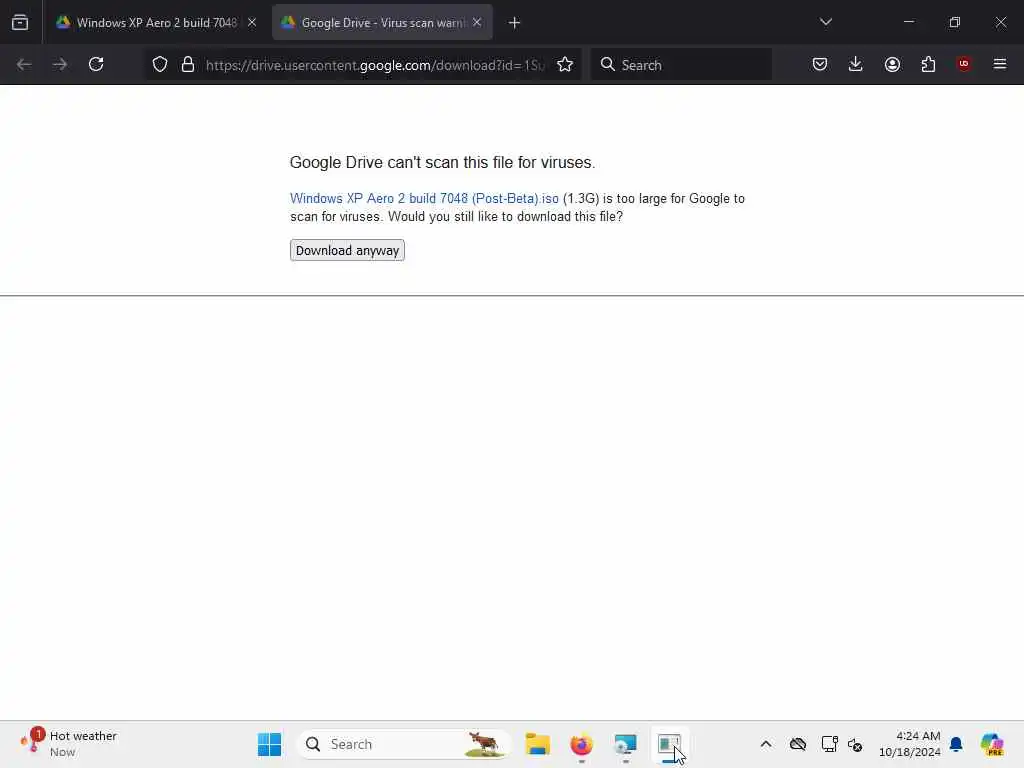Viewport: 1024px width, 768px height.
Task: Open muted volume tray icon
Action: 856,744
